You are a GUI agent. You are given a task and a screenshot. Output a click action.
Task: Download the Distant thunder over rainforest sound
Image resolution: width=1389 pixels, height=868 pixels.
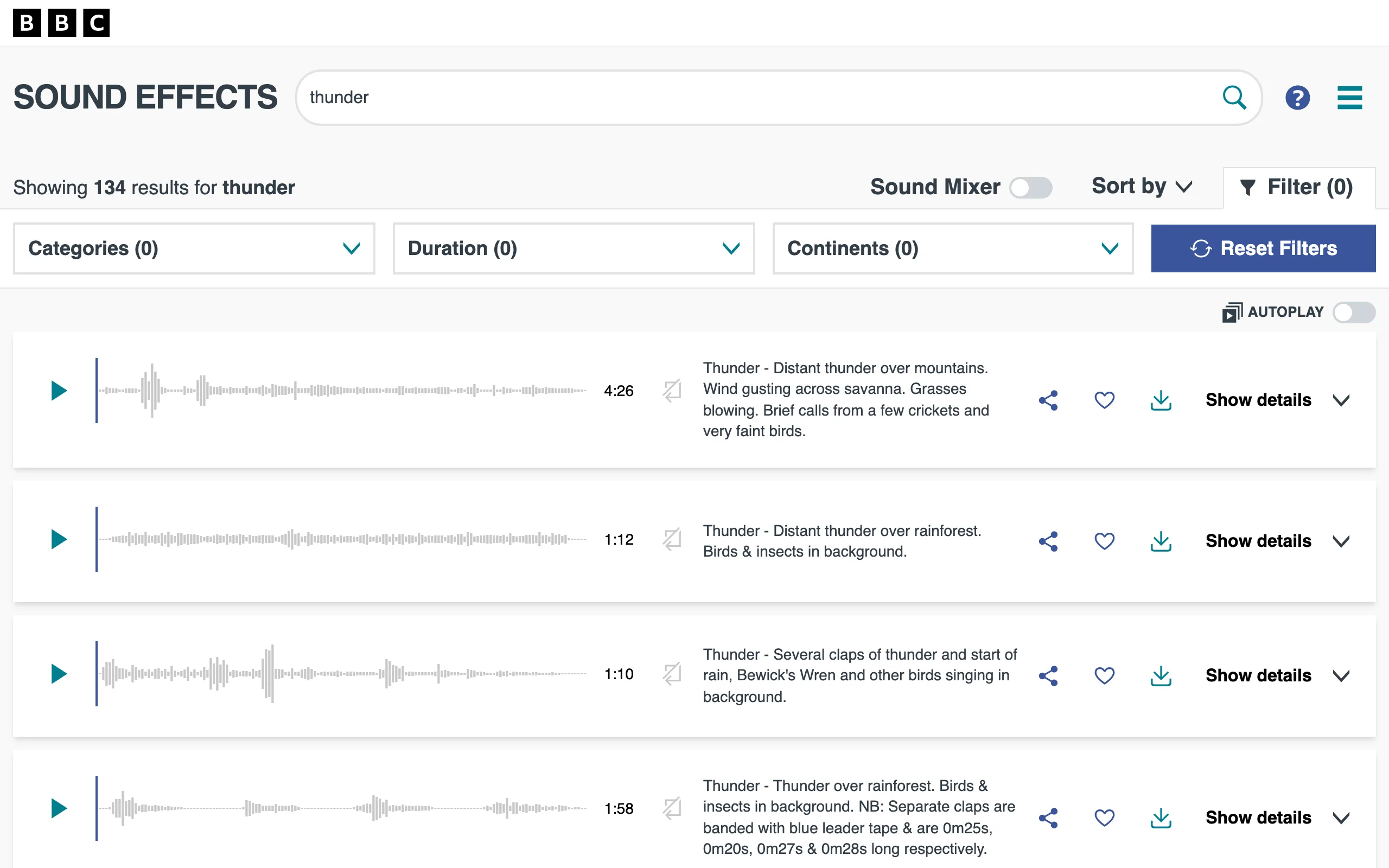(x=1161, y=541)
